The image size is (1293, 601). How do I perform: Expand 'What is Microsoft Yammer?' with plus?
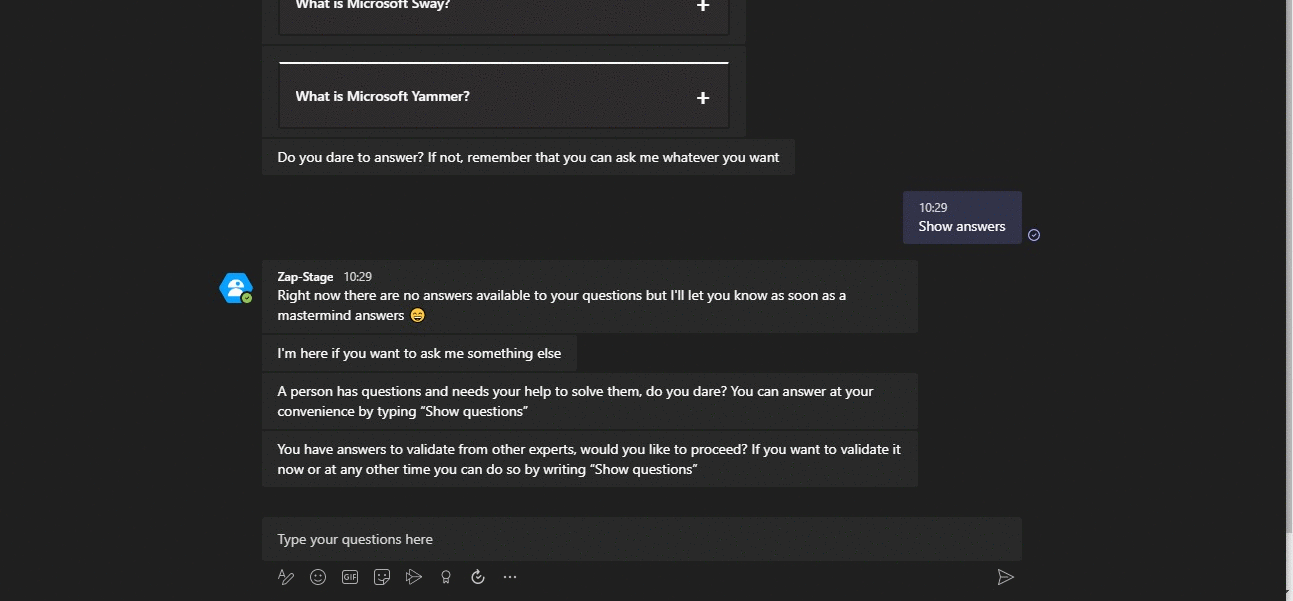[x=703, y=97]
